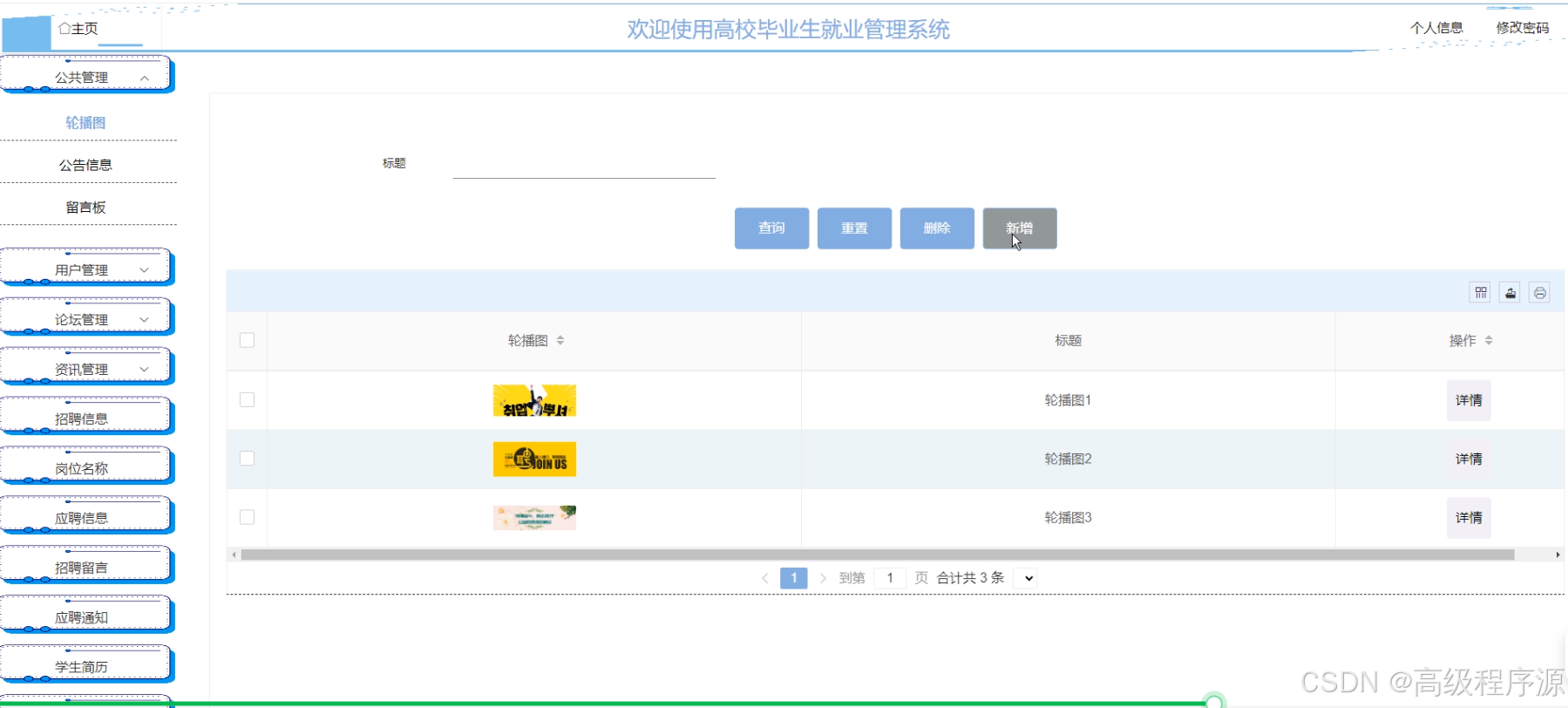Click the 标题 search input field
This screenshot has width=1568, height=708.
click(x=584, y=164)
